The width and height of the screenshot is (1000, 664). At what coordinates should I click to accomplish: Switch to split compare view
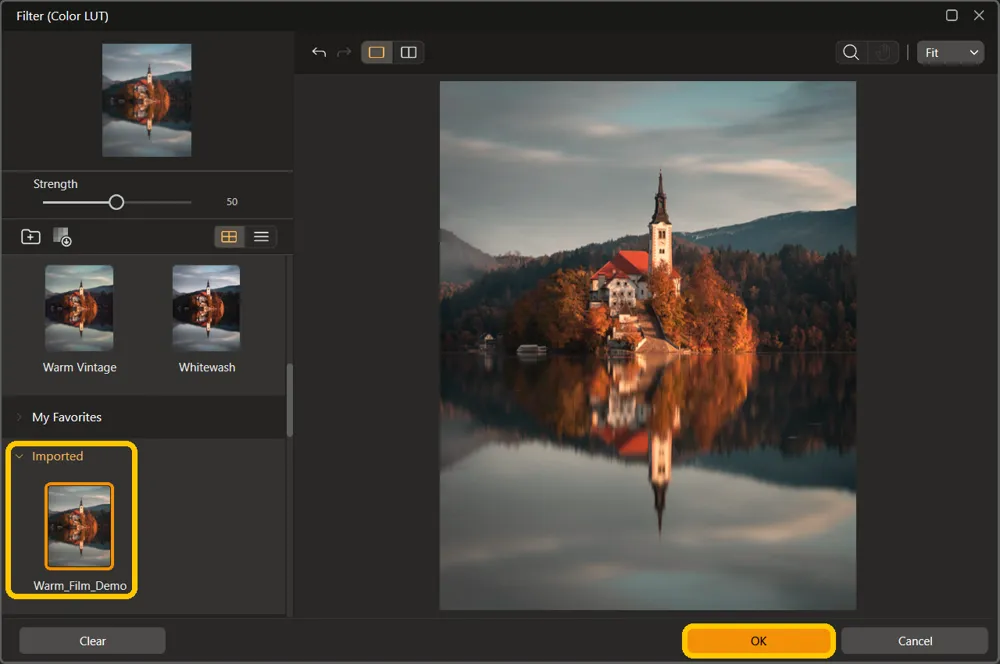(x=408, y=52)
